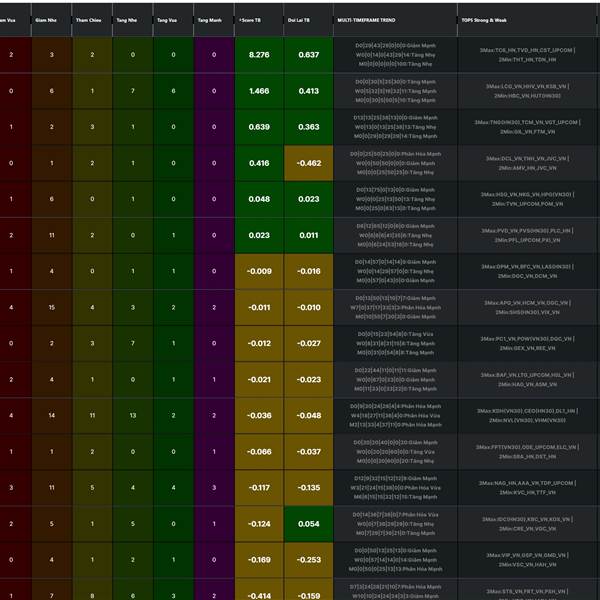
Task: Click TOPS cell in the -0.066 row
Action: (x=527, y=452)
